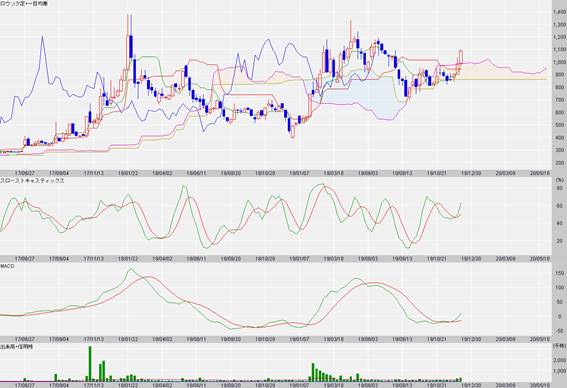
Task: Click 19/03/18 on the stochastics date axis
Action: (x=334, y=259)
